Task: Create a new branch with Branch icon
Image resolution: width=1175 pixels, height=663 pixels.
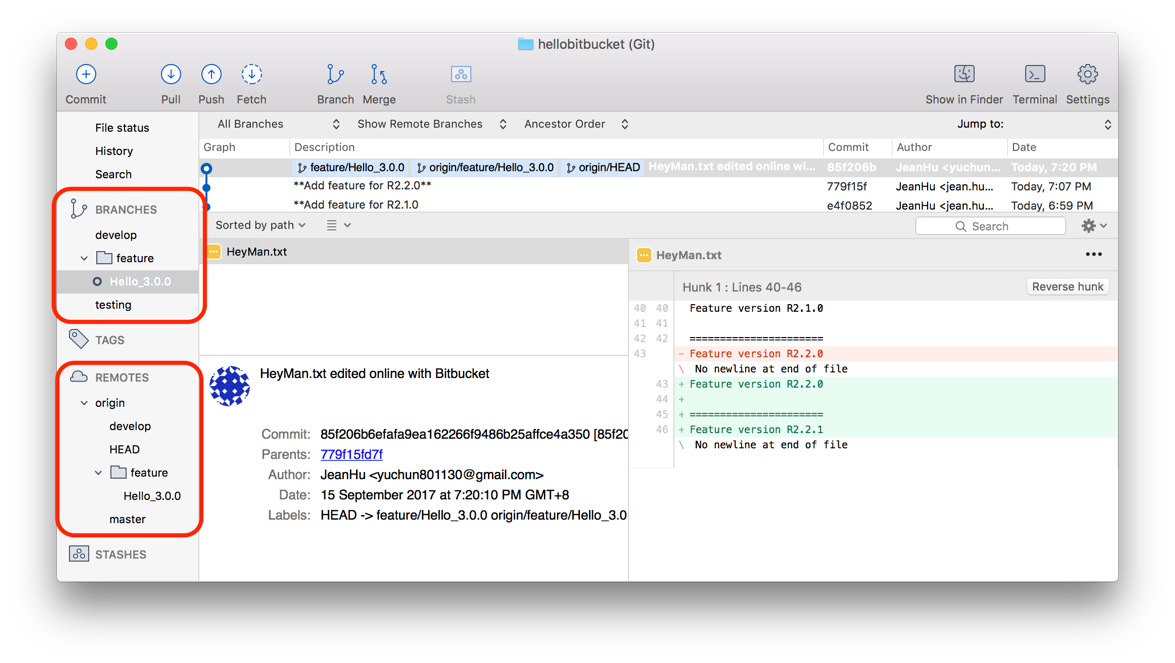Action: [x=335, y=74]
